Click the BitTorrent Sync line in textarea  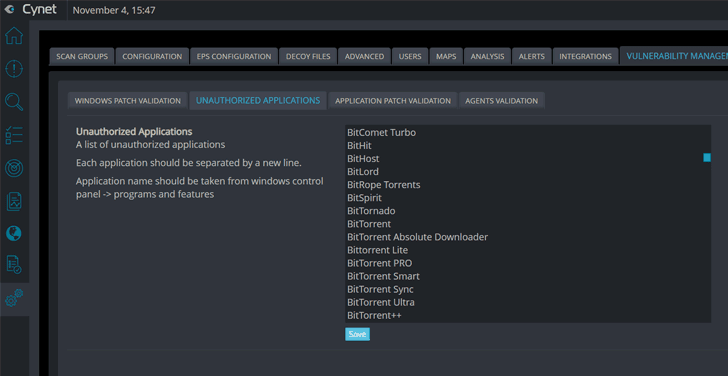pos(380,289)
